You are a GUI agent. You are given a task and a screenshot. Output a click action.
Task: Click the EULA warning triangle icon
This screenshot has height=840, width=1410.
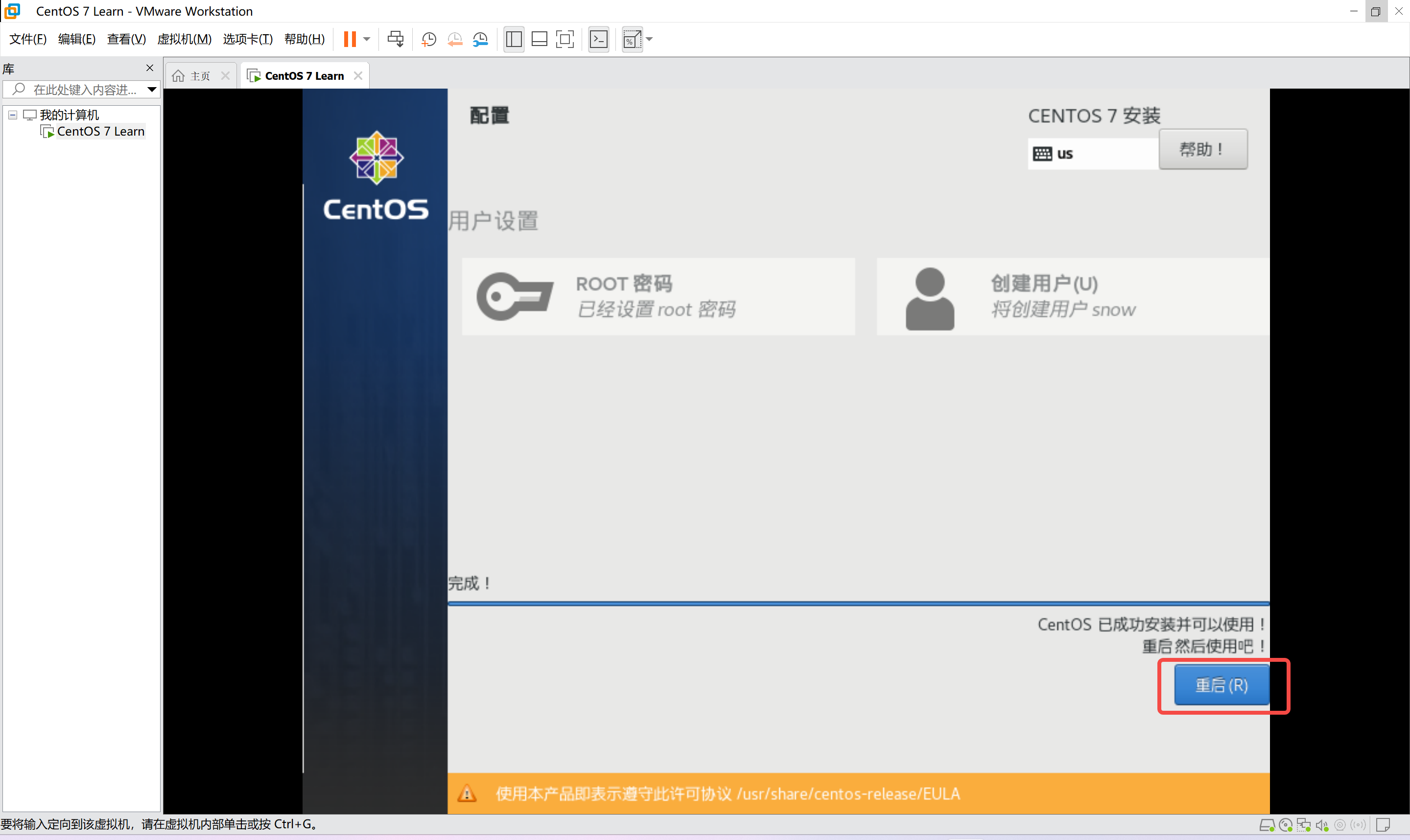point(467,793)
